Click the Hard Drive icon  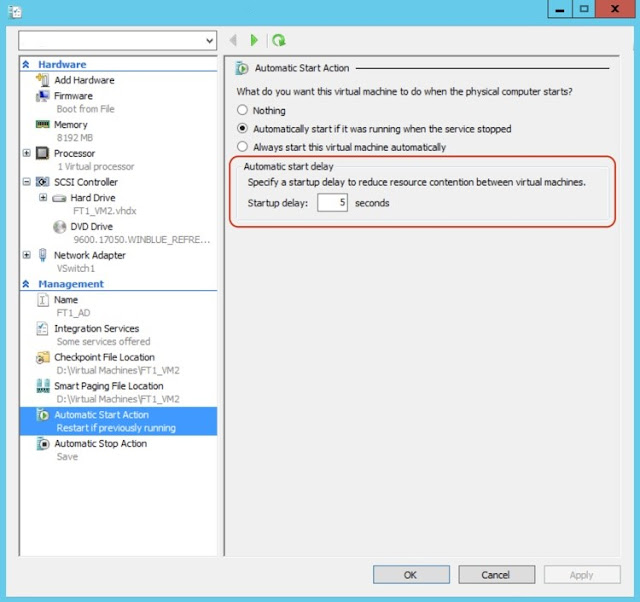pyautogui.click(x=59, y=198)
